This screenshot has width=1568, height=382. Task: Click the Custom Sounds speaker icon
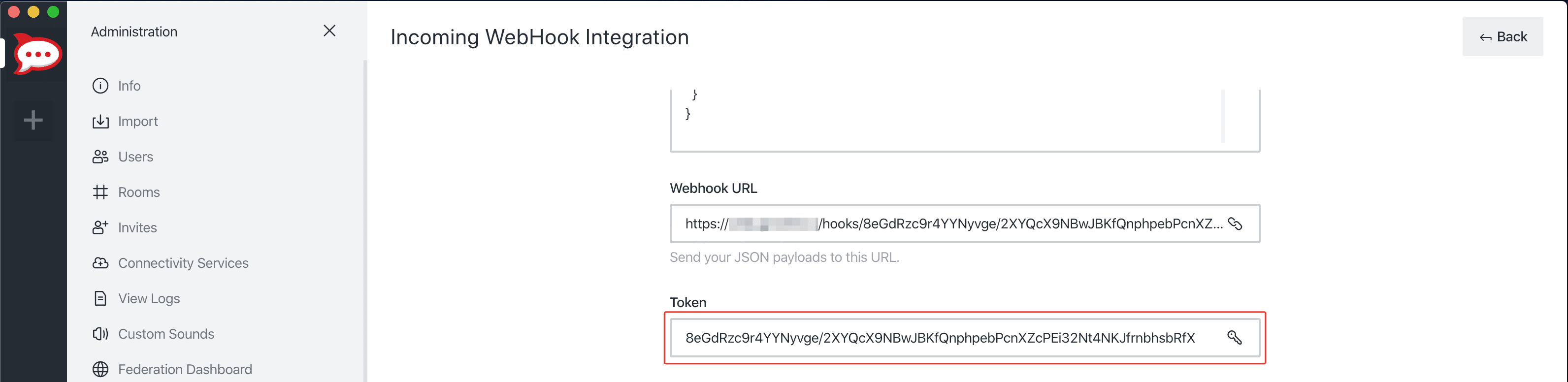[100, 334]
